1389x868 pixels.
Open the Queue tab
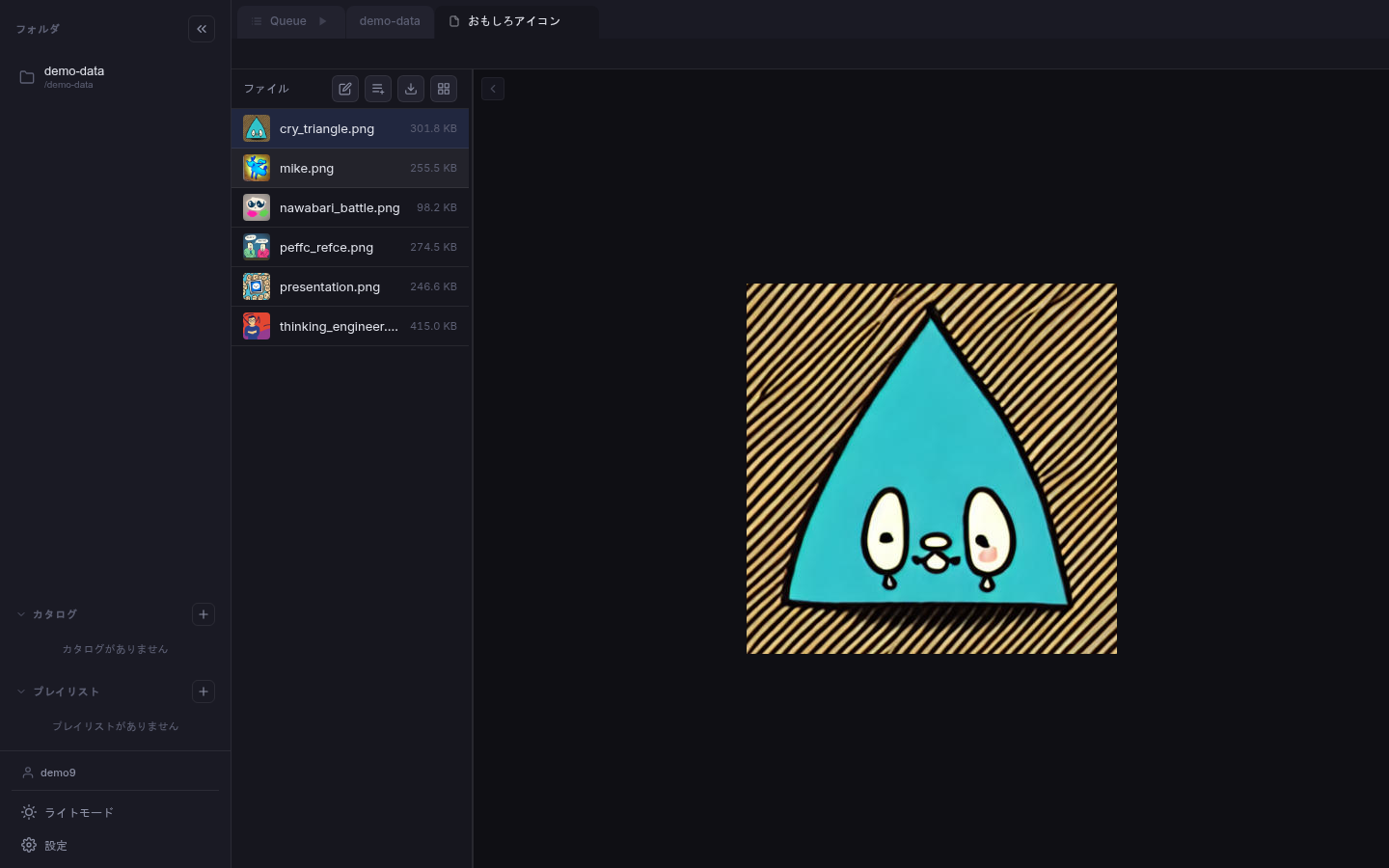tap(287, 21)
